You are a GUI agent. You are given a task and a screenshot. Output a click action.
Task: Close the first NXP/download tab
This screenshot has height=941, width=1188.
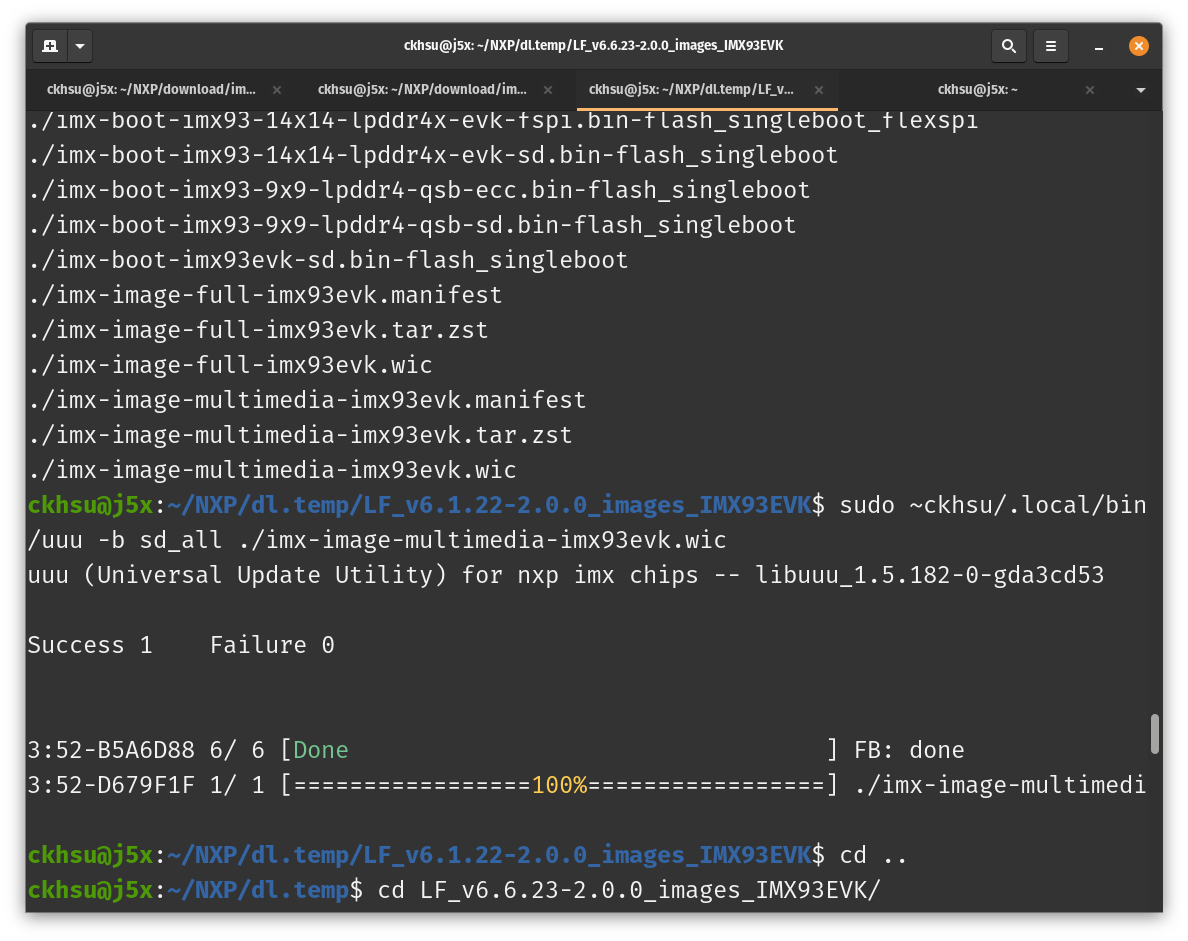276,90
